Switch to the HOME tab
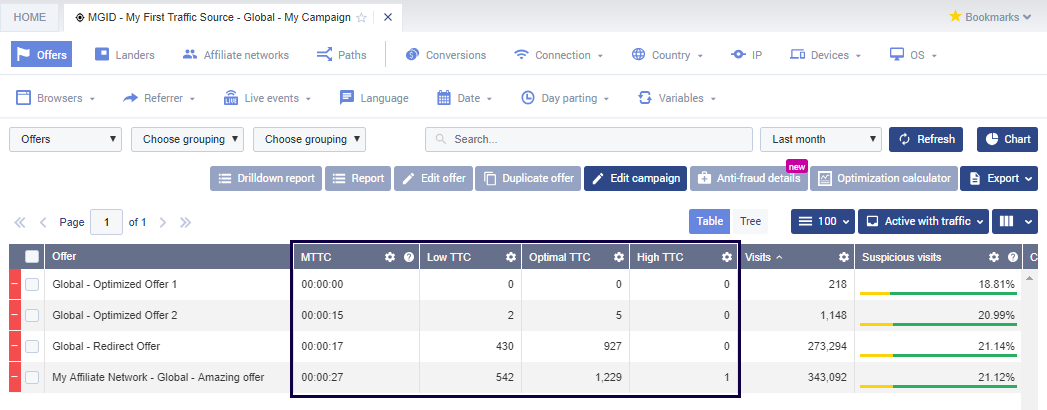The height and width of the screenshot is (410, 1047). (30, 18)
